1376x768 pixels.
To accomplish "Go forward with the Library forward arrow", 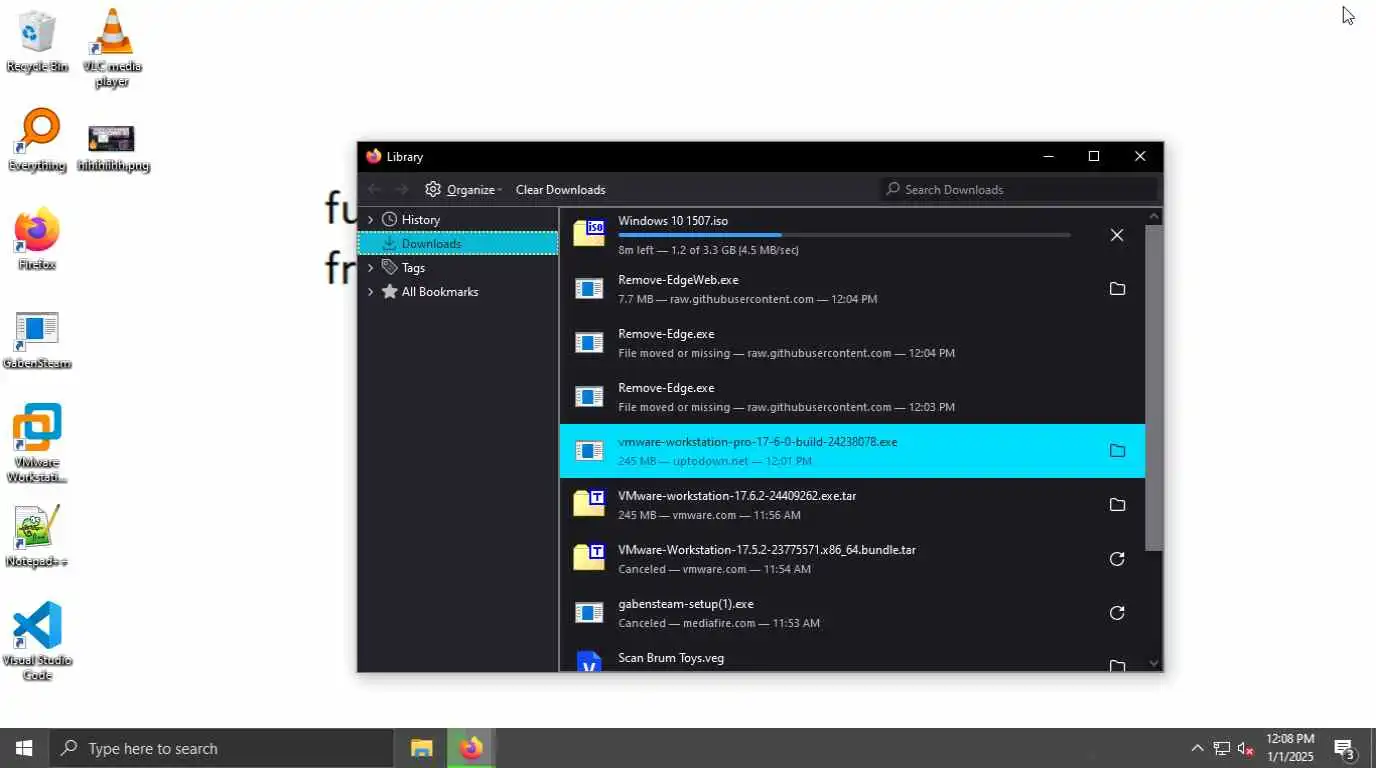I will tap(401, 189).
